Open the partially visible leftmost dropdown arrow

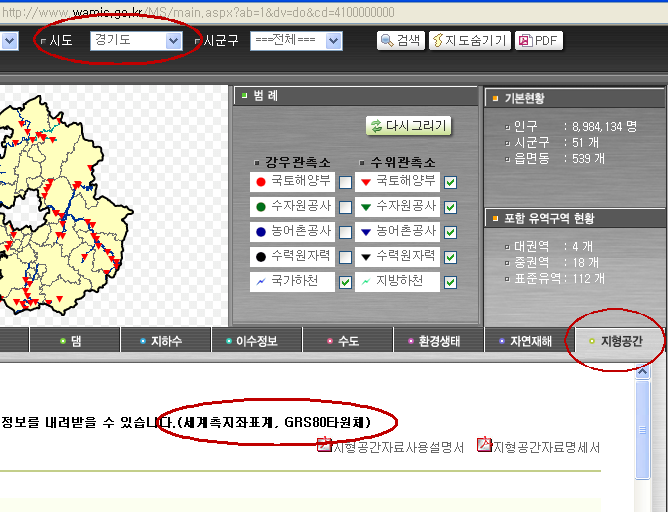pyautogui.click(x=9, y=41)
